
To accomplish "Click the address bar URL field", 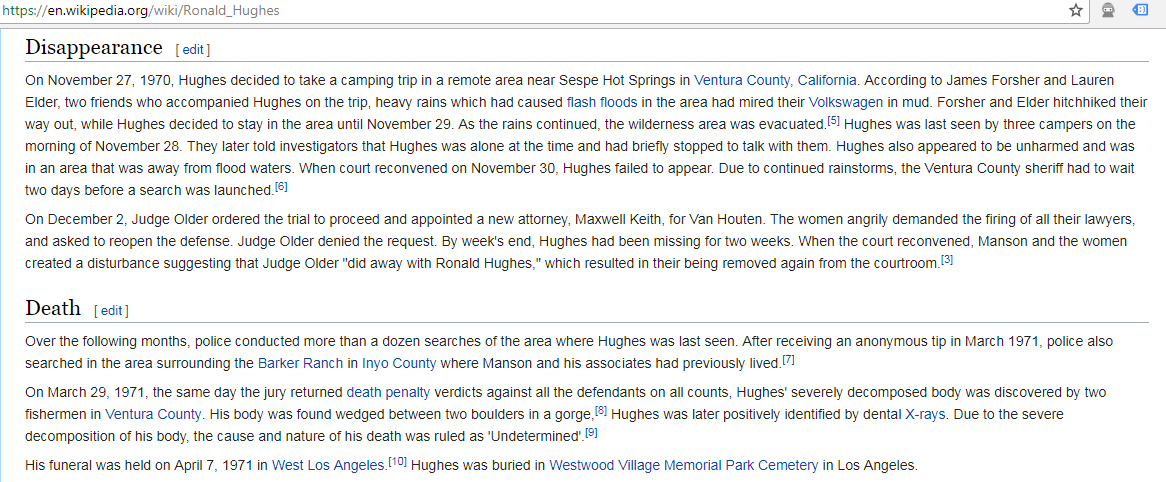I will [500, 10].
